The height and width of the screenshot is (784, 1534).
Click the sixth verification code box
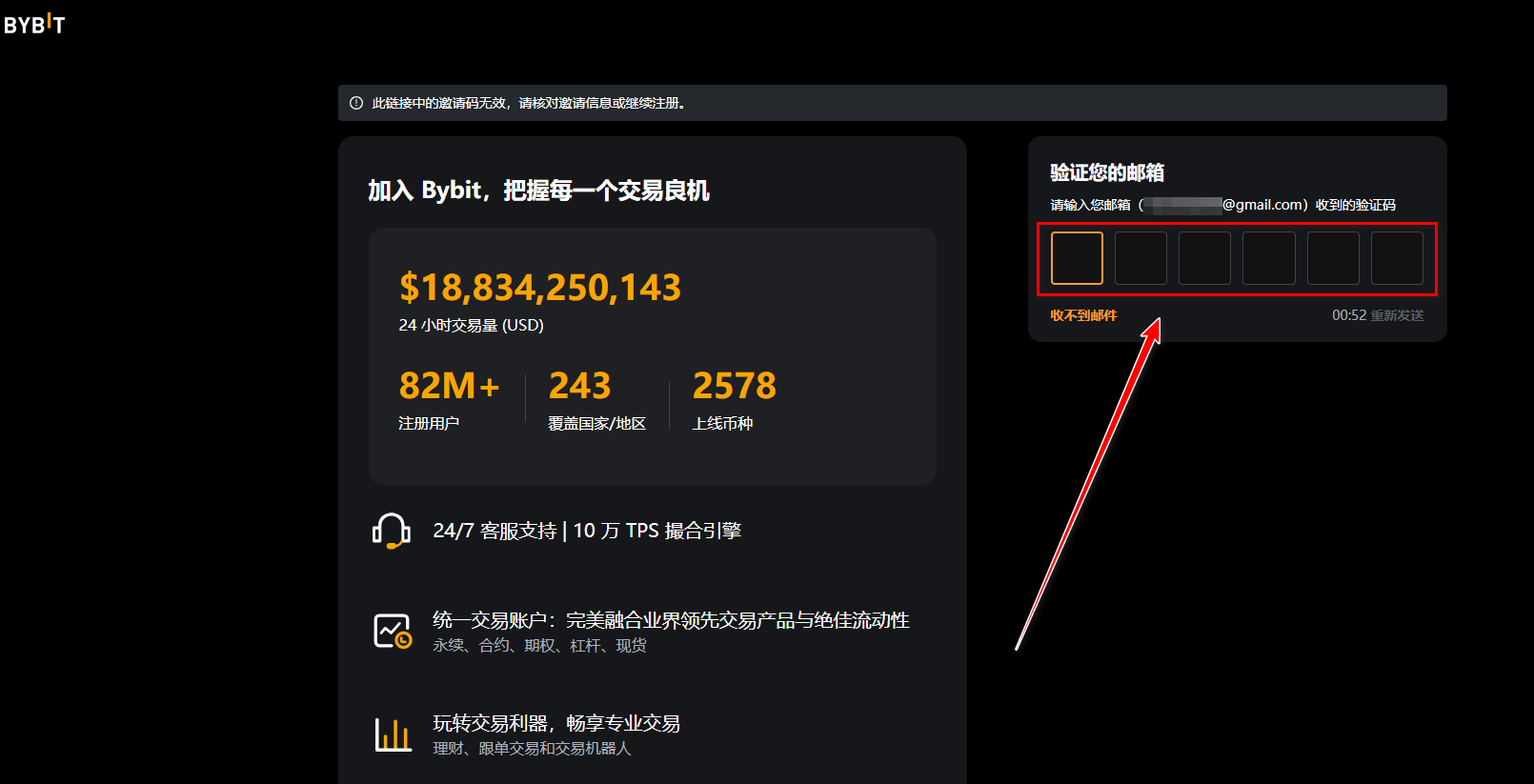[x=1397, y=258]
